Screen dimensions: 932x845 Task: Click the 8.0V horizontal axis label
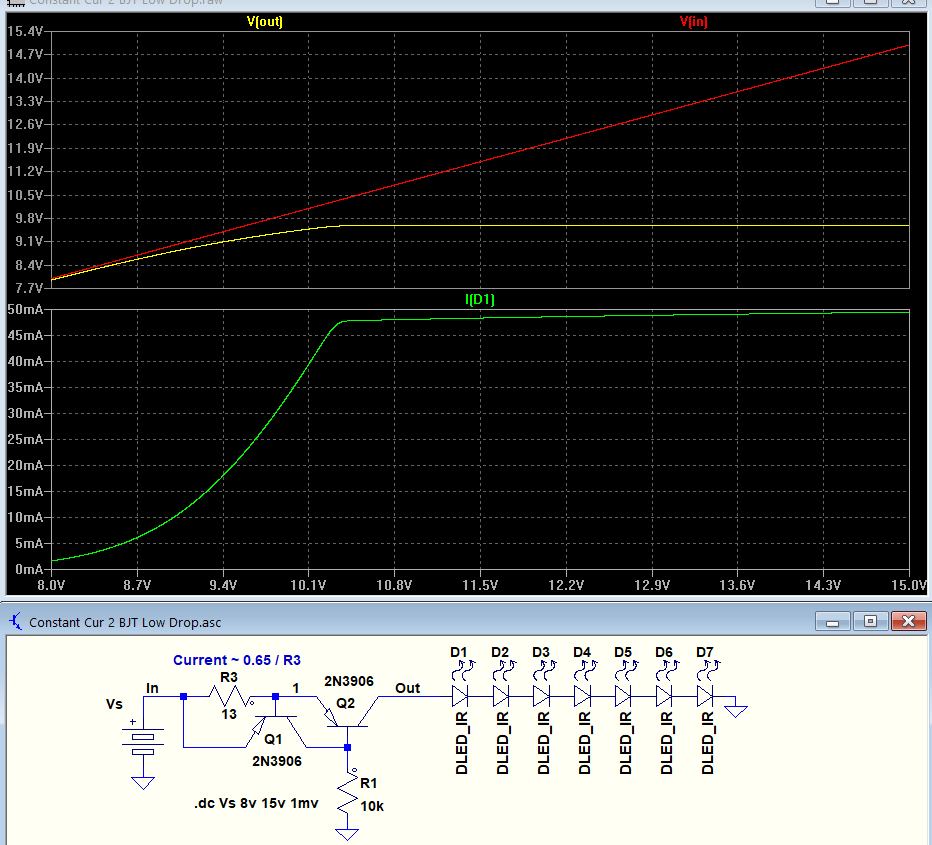(x=51, y=585)
